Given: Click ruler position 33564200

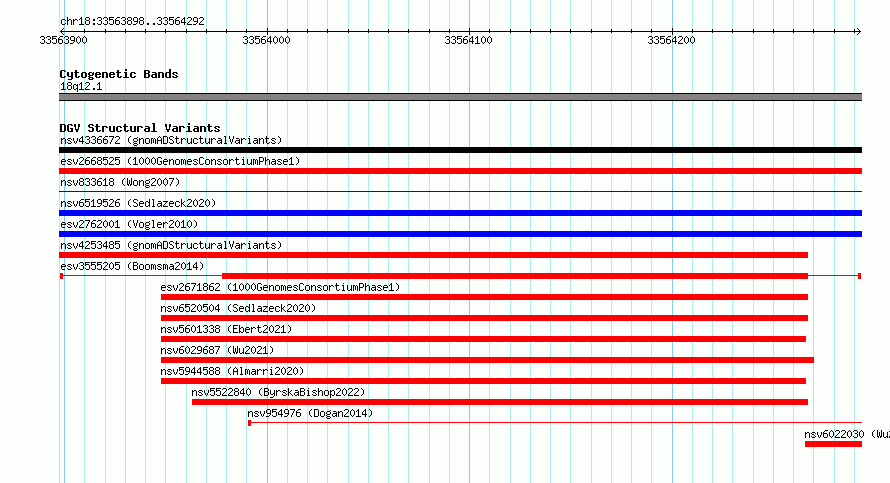Looking at the screenshot, I should (671, 40).
